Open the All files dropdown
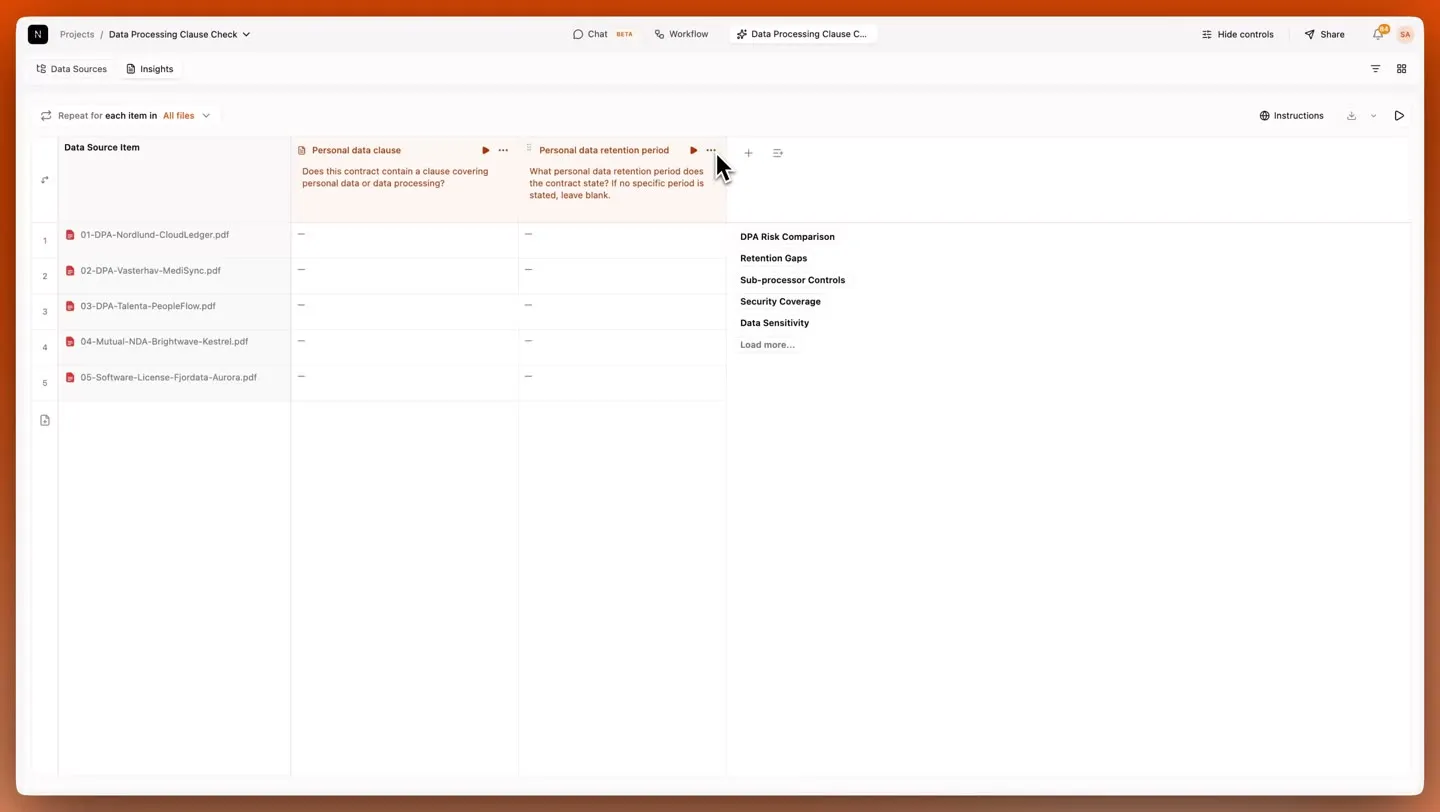 [x=187, y=116]
